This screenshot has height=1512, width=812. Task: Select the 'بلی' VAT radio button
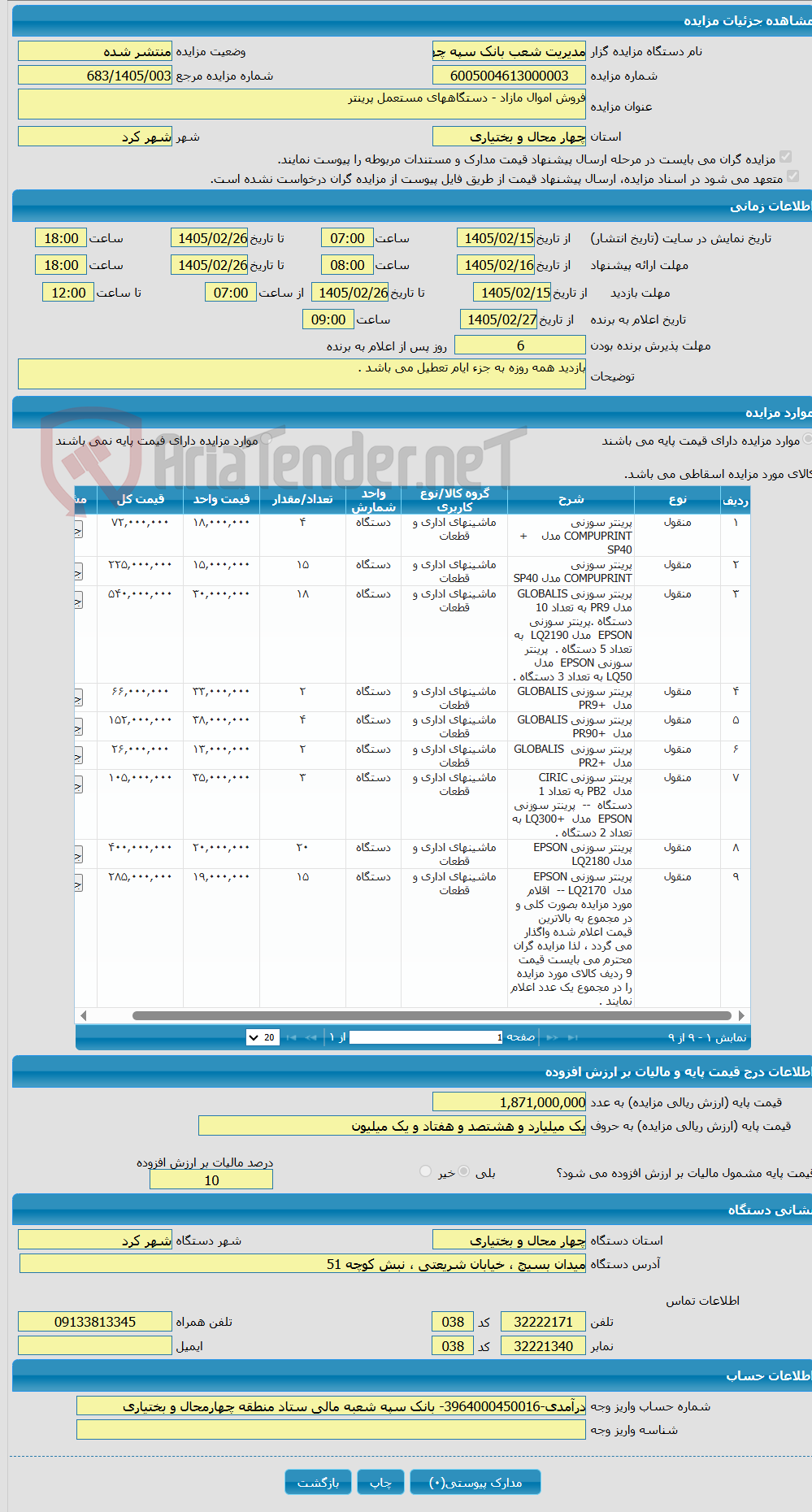click(x=463, y=1171)
